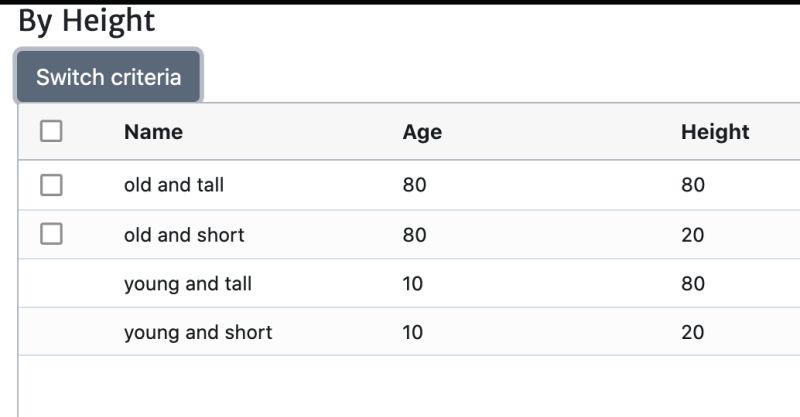Select the old and tall row name
This screenshot has width=800, height=417.
pos(174,185)
